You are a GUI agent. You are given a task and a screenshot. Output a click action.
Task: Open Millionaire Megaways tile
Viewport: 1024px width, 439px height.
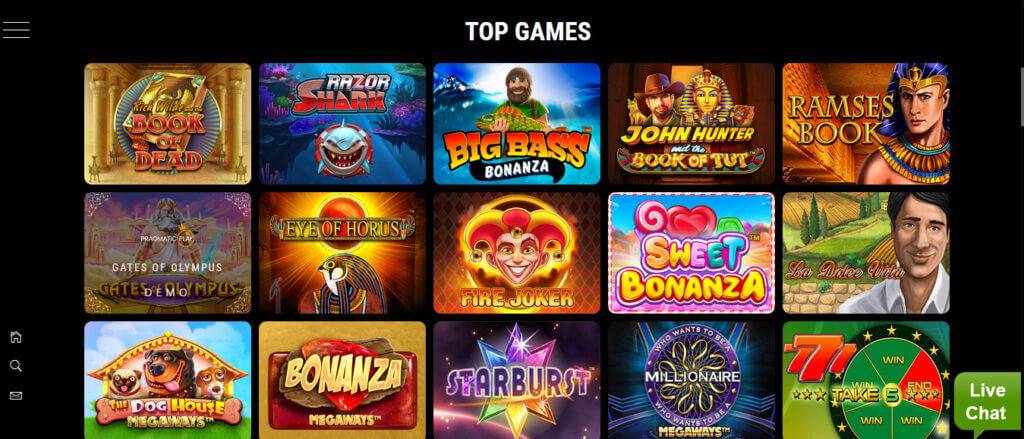coord(692,380)
